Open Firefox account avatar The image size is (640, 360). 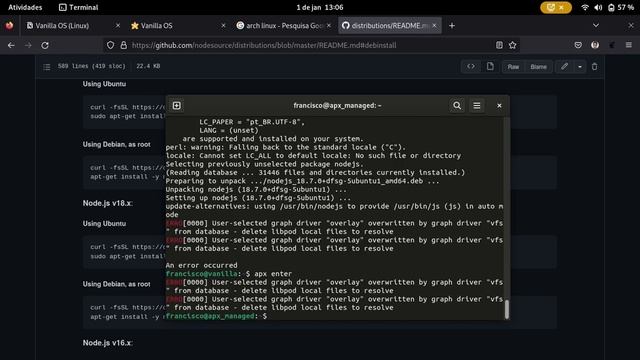(595, 45)
